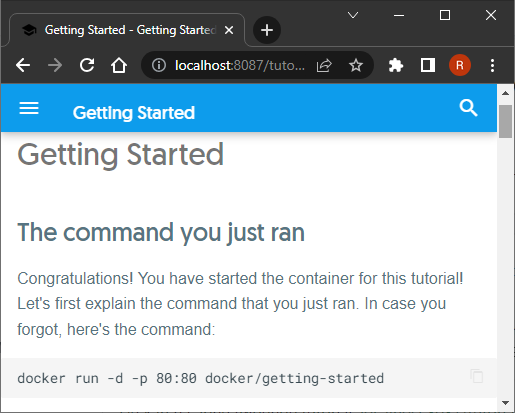515x413 pixels.
Task: Click the graduation cap tab favicon
Action: pyautogui.click(x=29, y=30)
